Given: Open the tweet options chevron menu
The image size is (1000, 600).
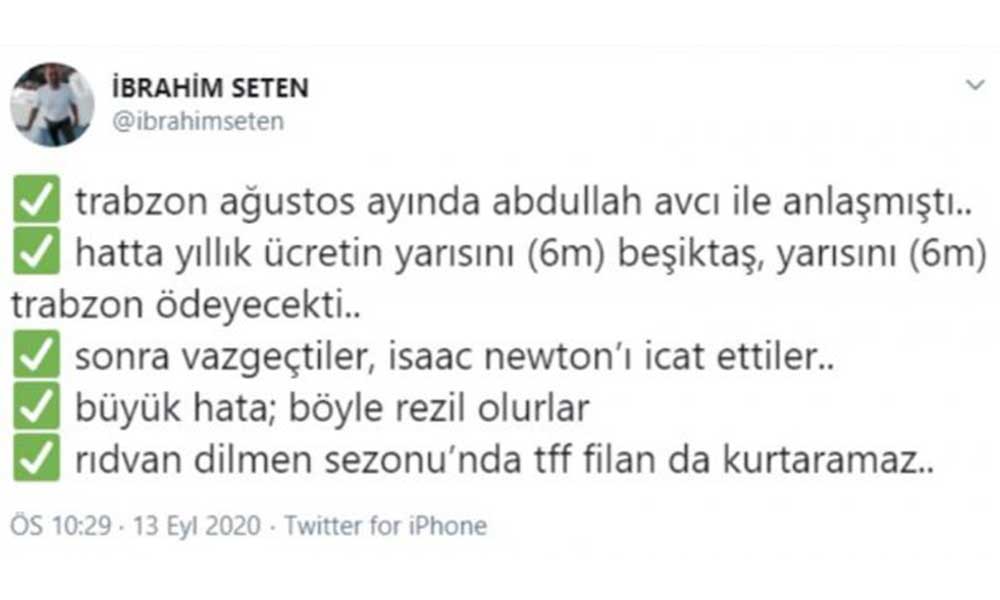Looking at the screenshot, I should 975,85.
